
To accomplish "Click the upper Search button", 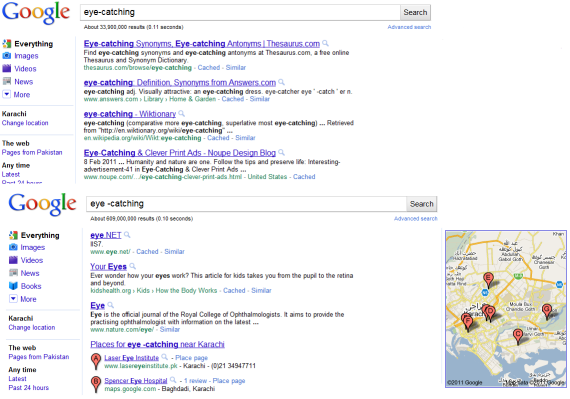I will tap(415, 12).
